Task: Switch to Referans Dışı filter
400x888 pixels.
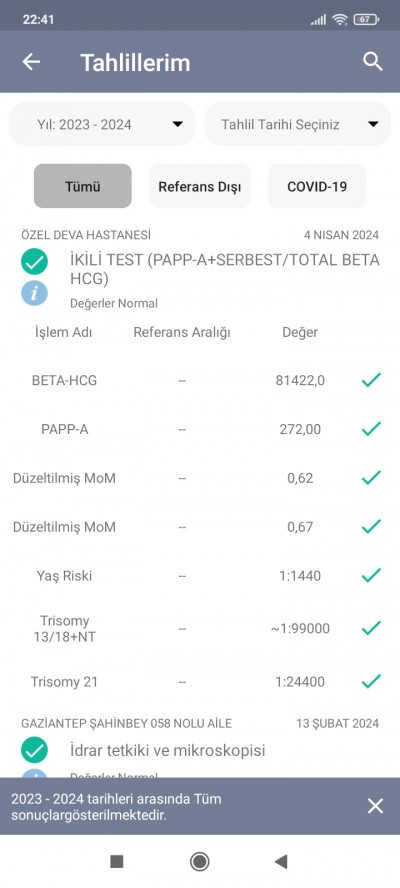Action: 199,186
